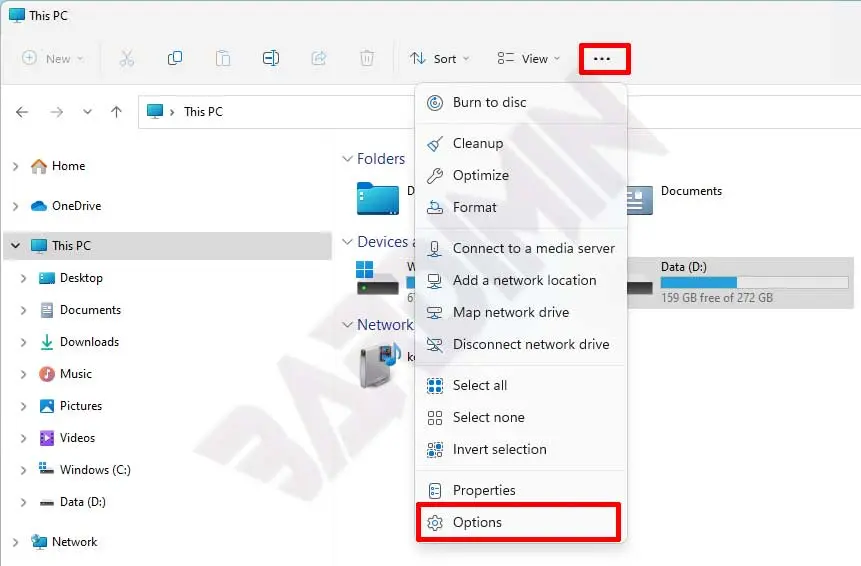Viewport: 861px width, 566px height.
Task: Choose Cleanup from menu
Action: click(521, 143)
